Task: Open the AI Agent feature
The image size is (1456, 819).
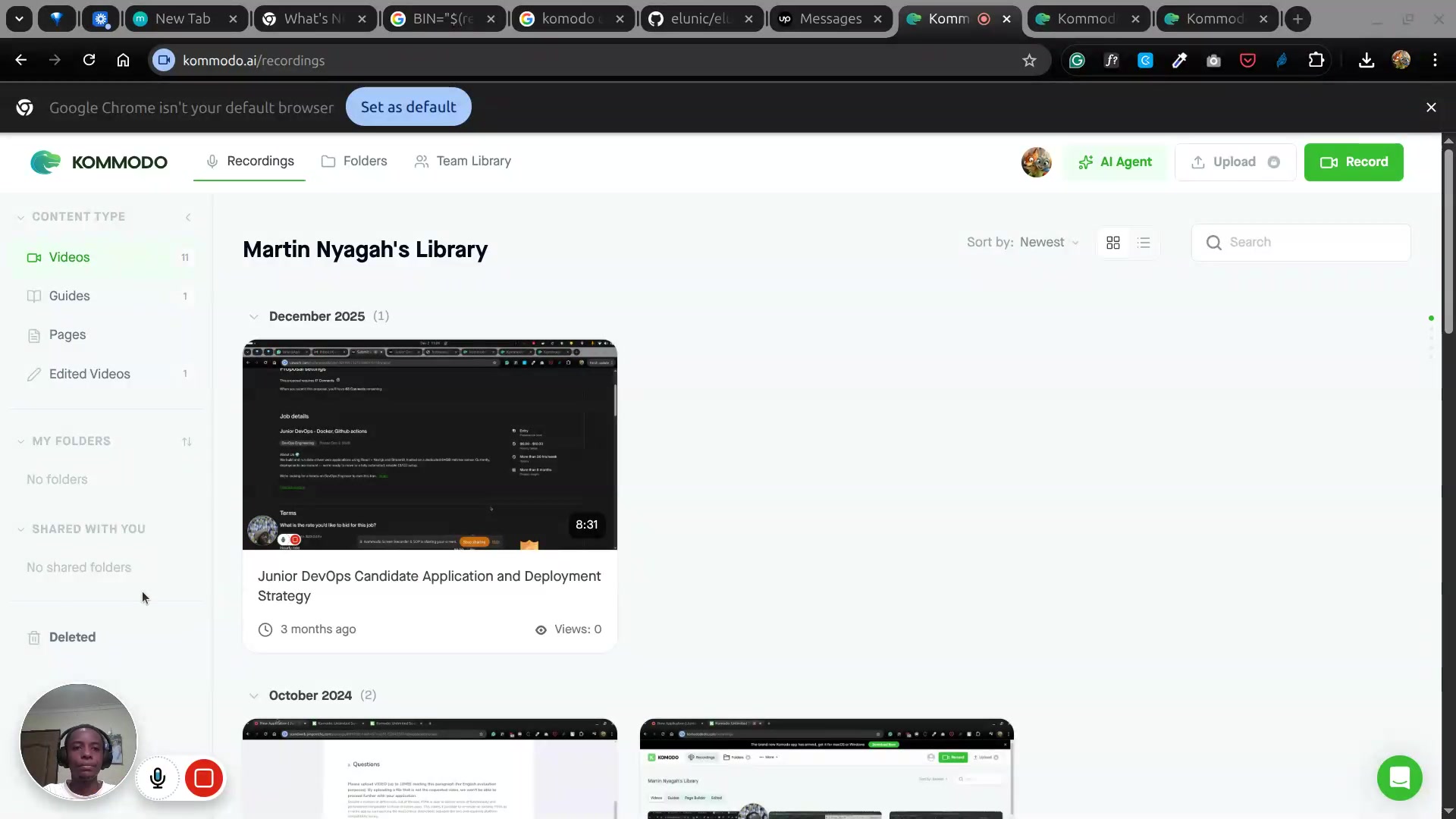Action: pyautogui.click(x=1115, y=162)
